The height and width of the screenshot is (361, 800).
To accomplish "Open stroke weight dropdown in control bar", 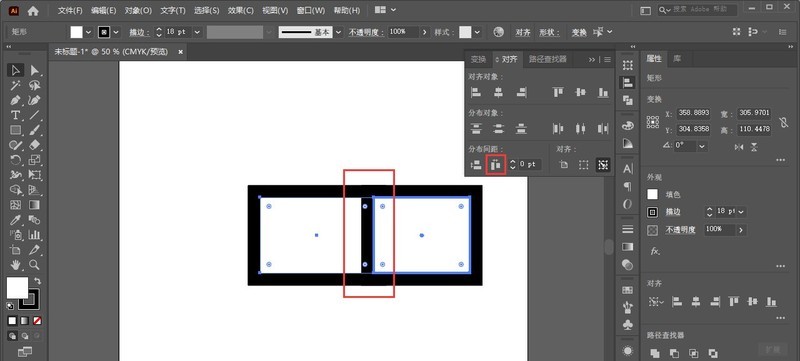I will (x=197, y=32).
